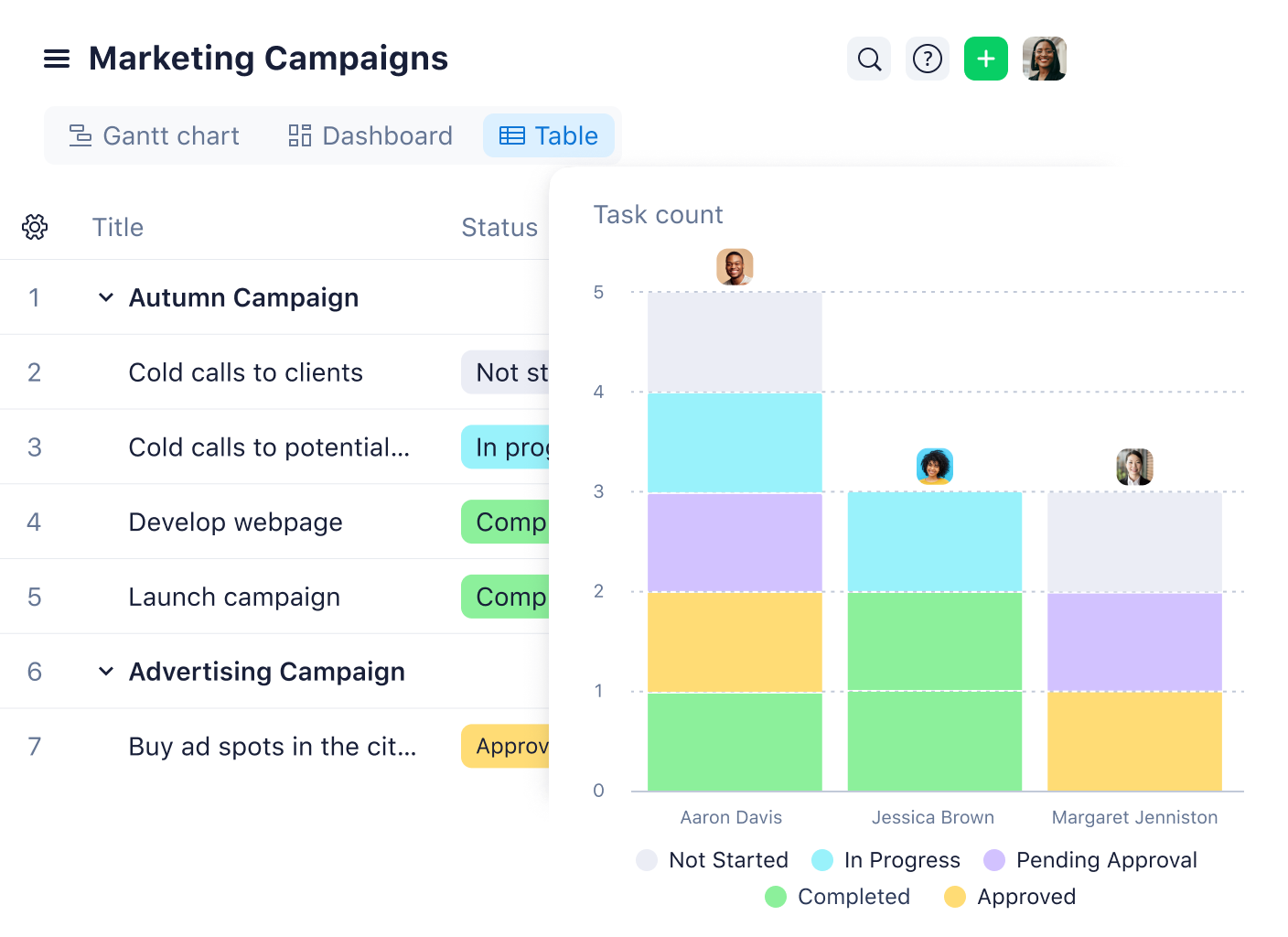Switch to the Dashboard tab

click(370, 136)
